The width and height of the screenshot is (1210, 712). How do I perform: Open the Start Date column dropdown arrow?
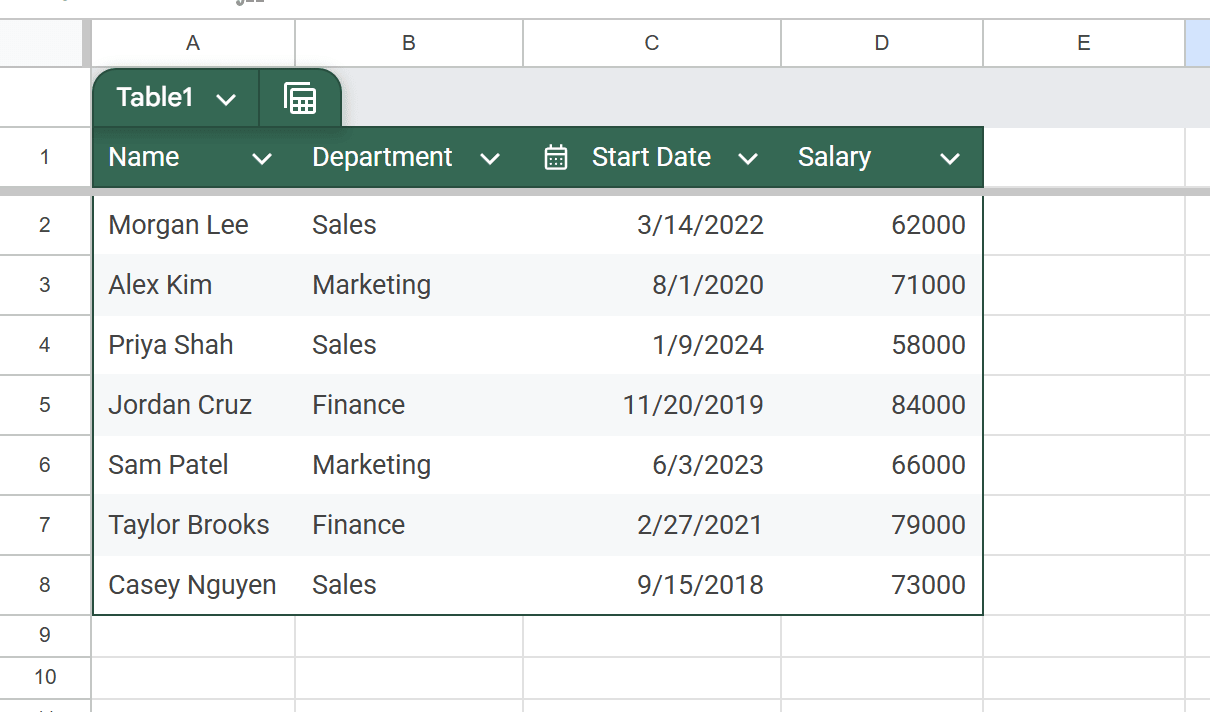[747, 158]
